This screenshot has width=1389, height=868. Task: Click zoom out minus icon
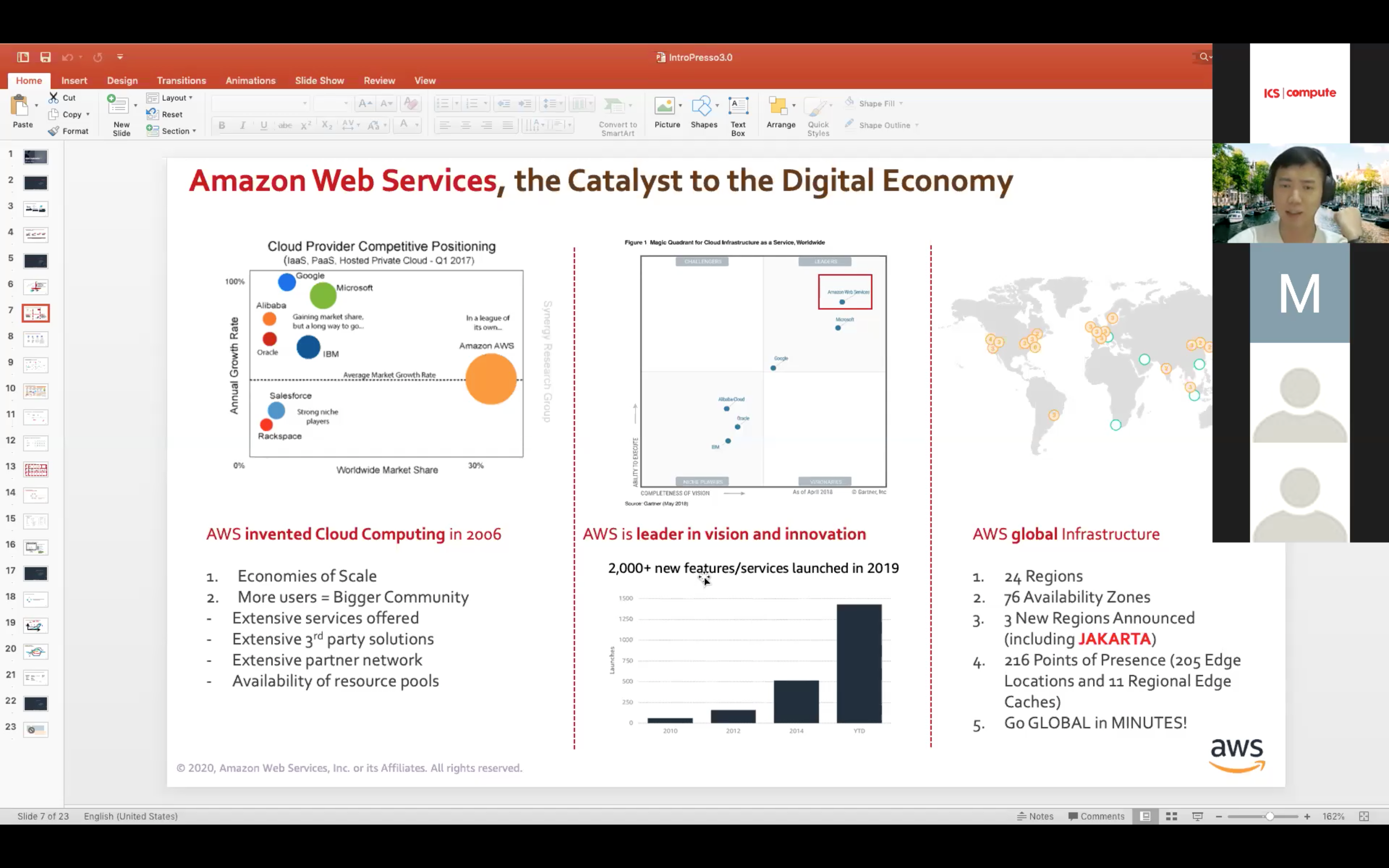1219,816
